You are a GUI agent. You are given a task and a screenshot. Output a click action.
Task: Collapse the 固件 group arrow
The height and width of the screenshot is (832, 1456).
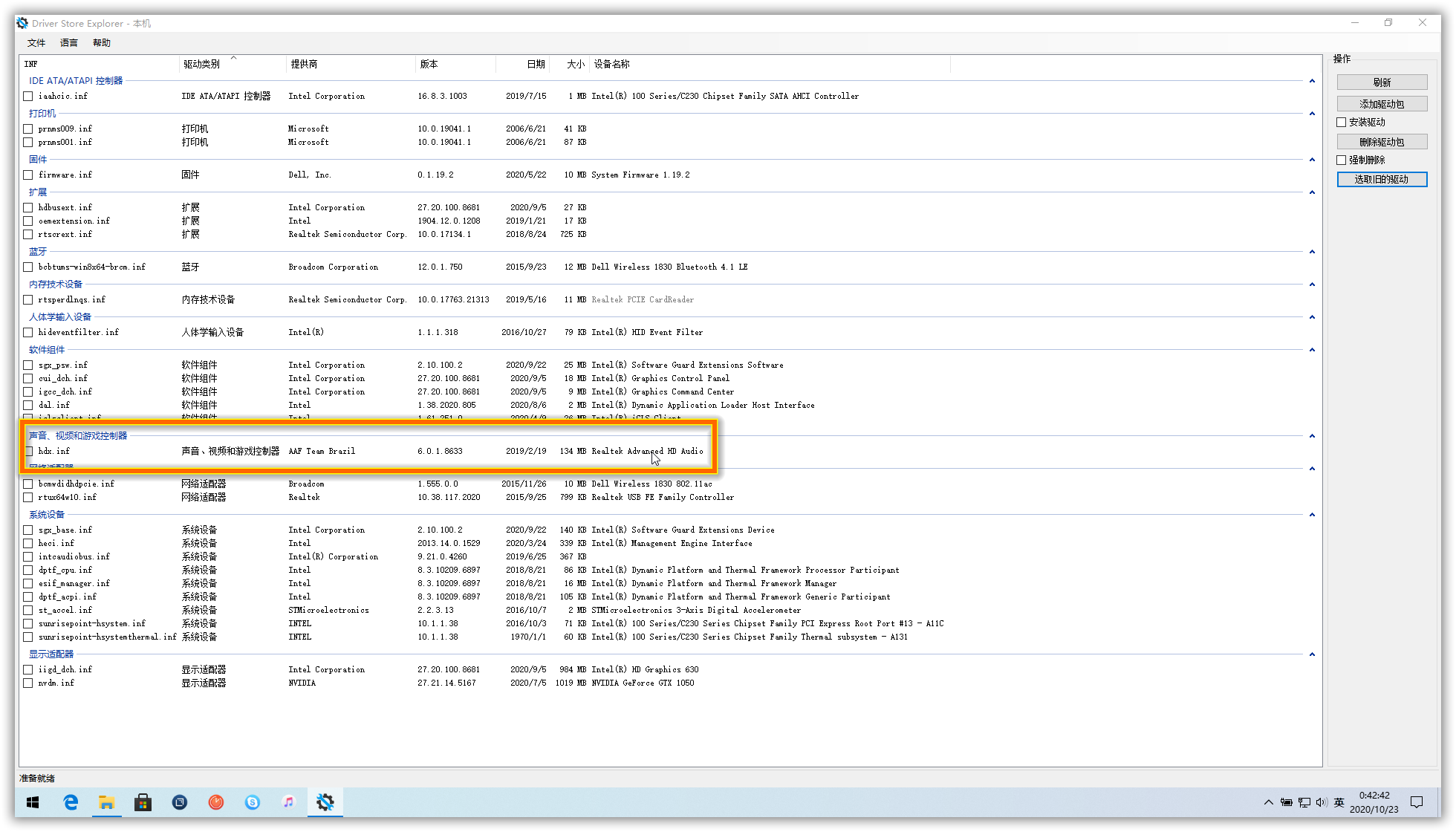pos(1312,160)
